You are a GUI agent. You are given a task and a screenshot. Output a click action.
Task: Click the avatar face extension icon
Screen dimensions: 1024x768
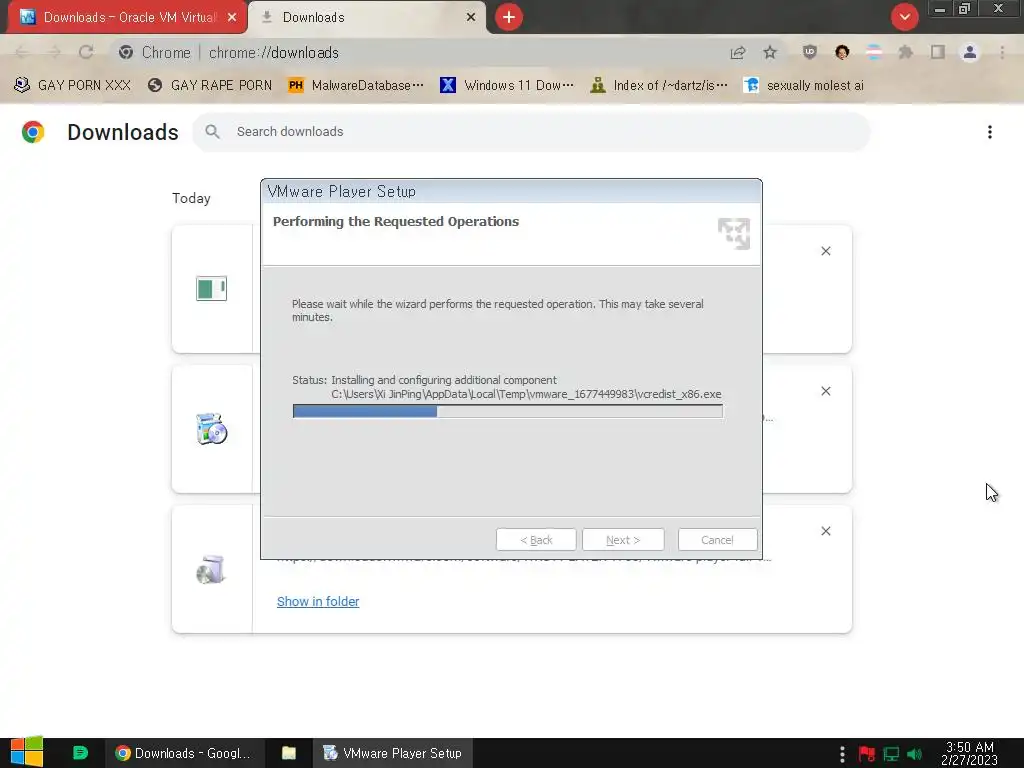coord(842,52)
